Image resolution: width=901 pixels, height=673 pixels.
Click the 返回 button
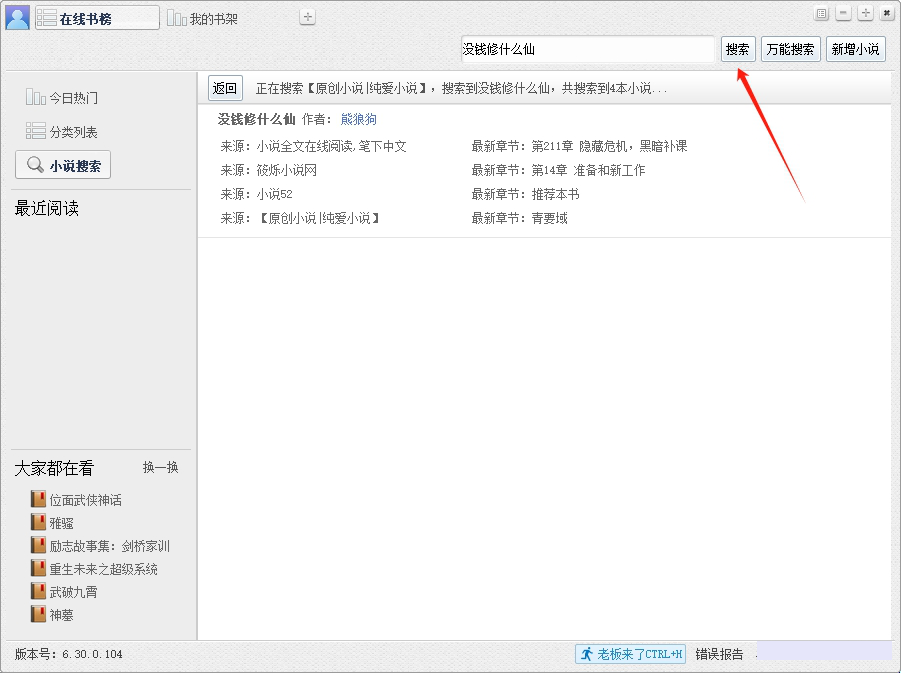click(x=226, y=88)
